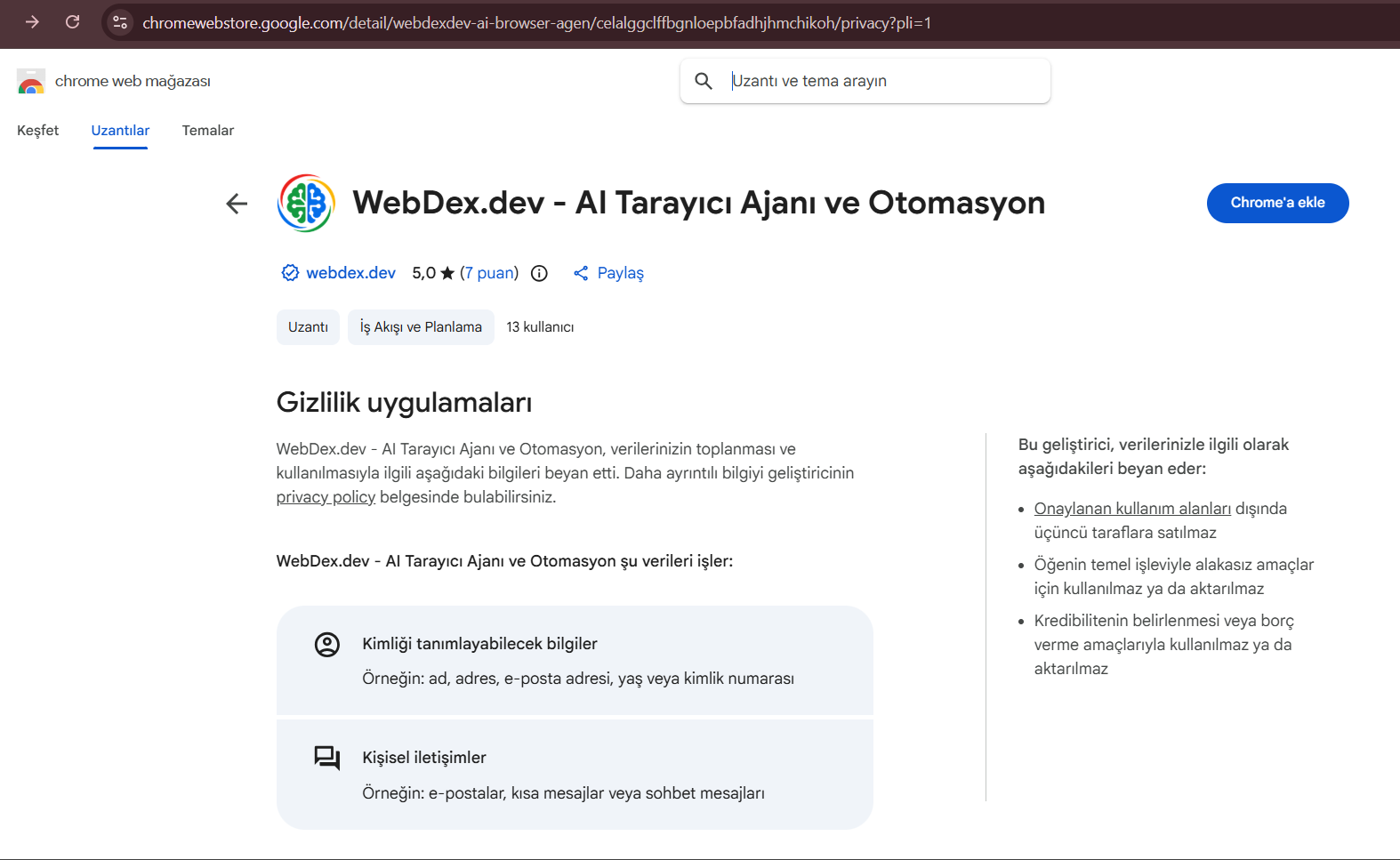This screenshot has width=1400, height=860.
Task: Click the 'Öğenin temel işleviyle alakasız' bullet
Action: [x=1173, y=576]
